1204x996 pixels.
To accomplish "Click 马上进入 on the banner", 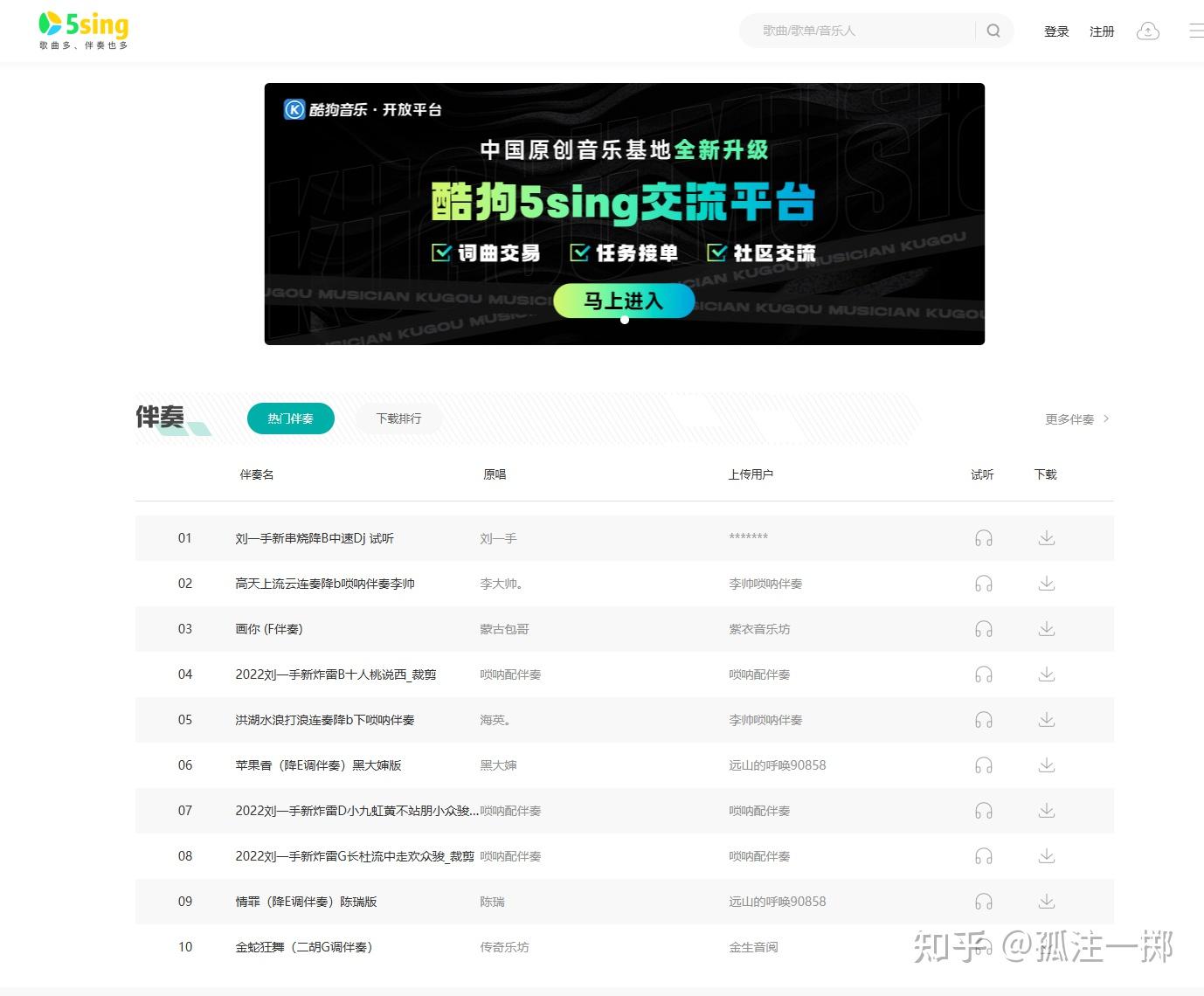I will point(623,301).
